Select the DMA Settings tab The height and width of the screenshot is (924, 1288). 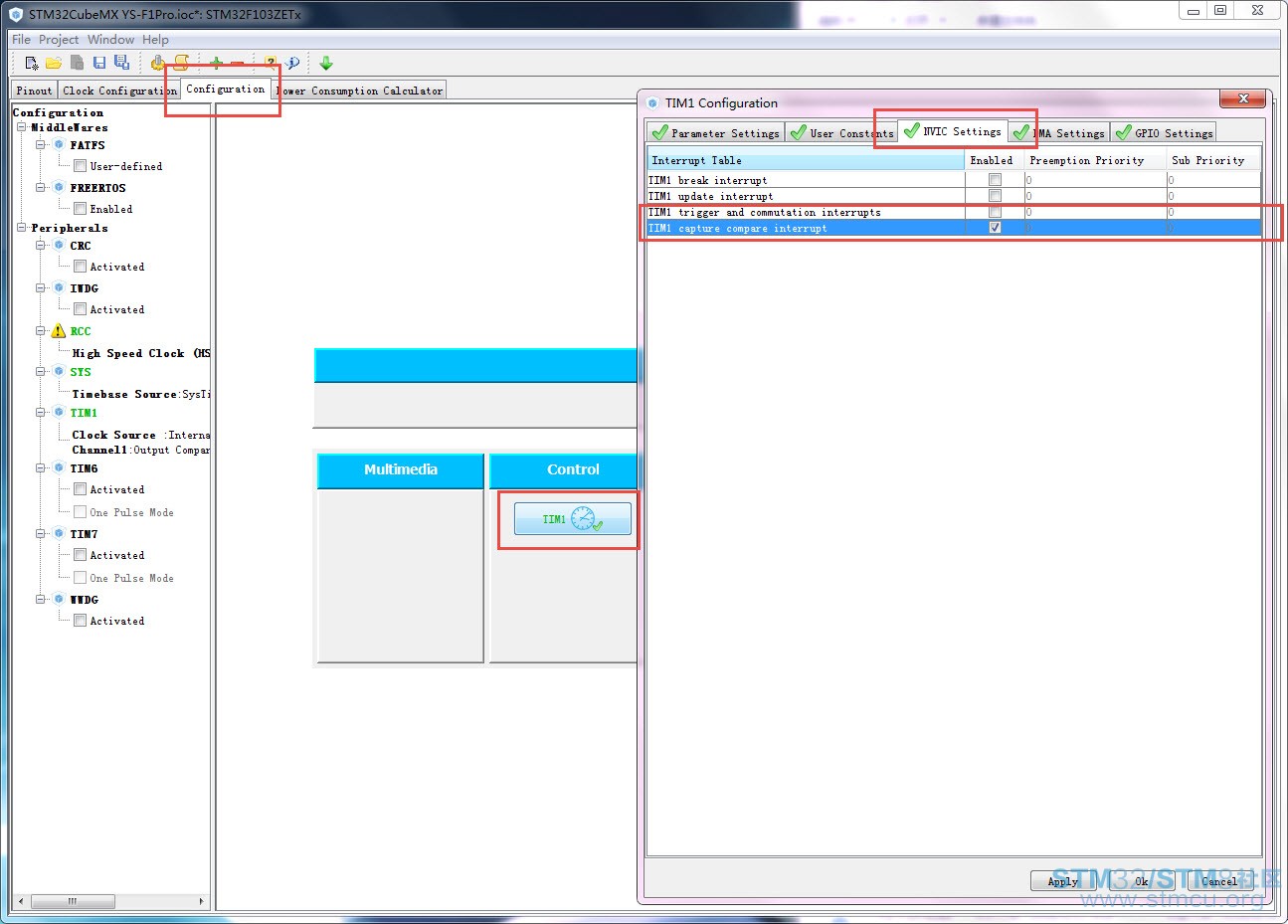tap(1058, 133)
